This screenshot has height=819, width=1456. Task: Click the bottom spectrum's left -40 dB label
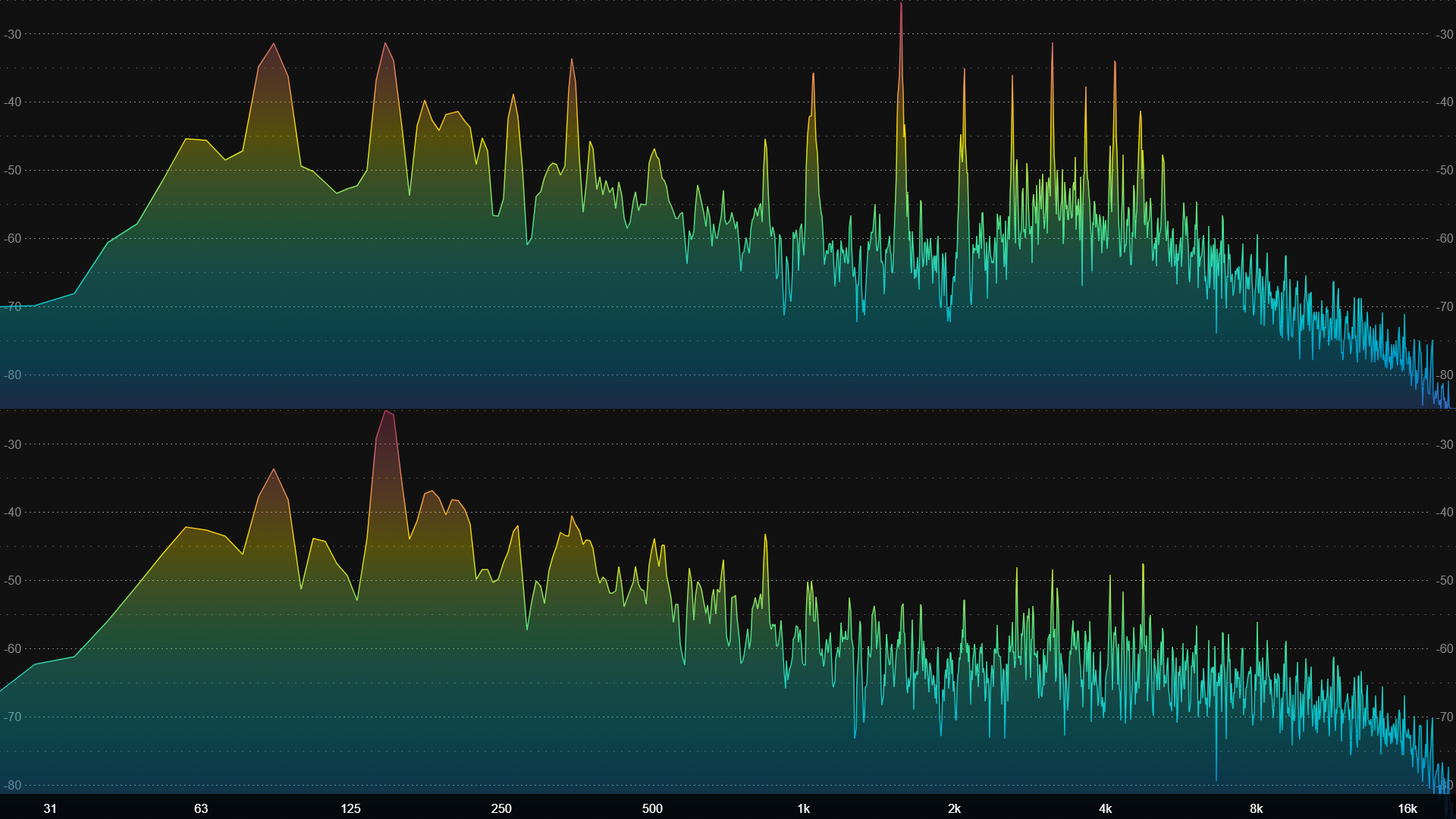tap(13, 512)
